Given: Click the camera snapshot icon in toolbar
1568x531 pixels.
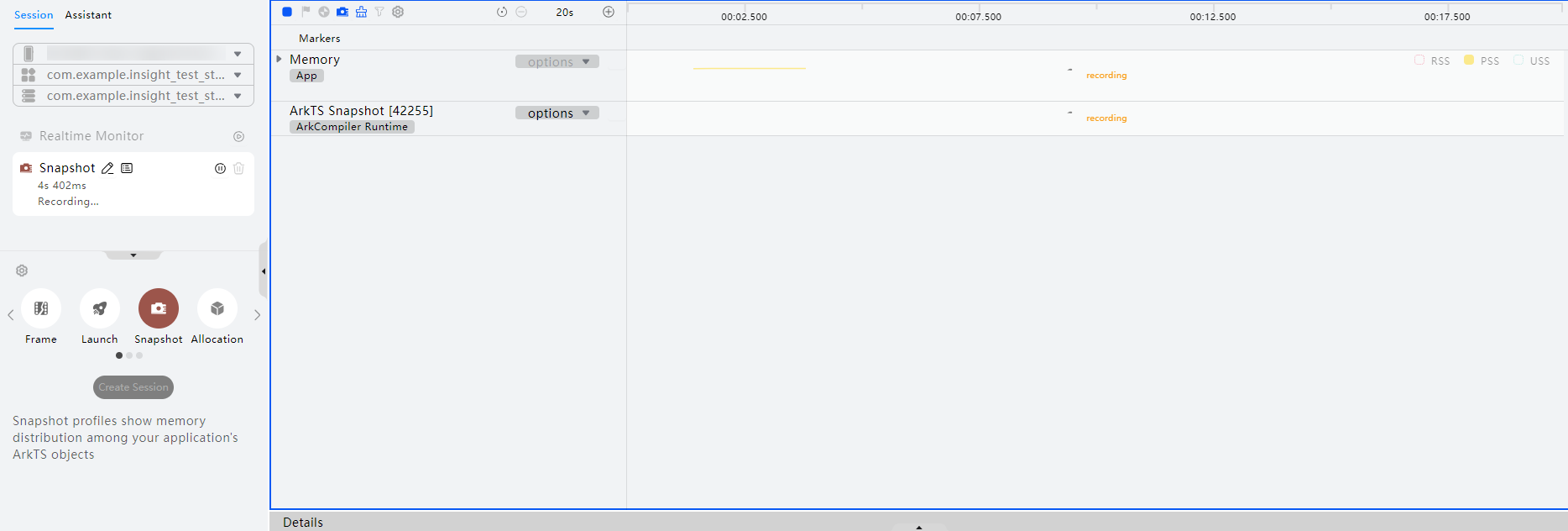Looking at the screenshot, I should click(x=342, y=12).
